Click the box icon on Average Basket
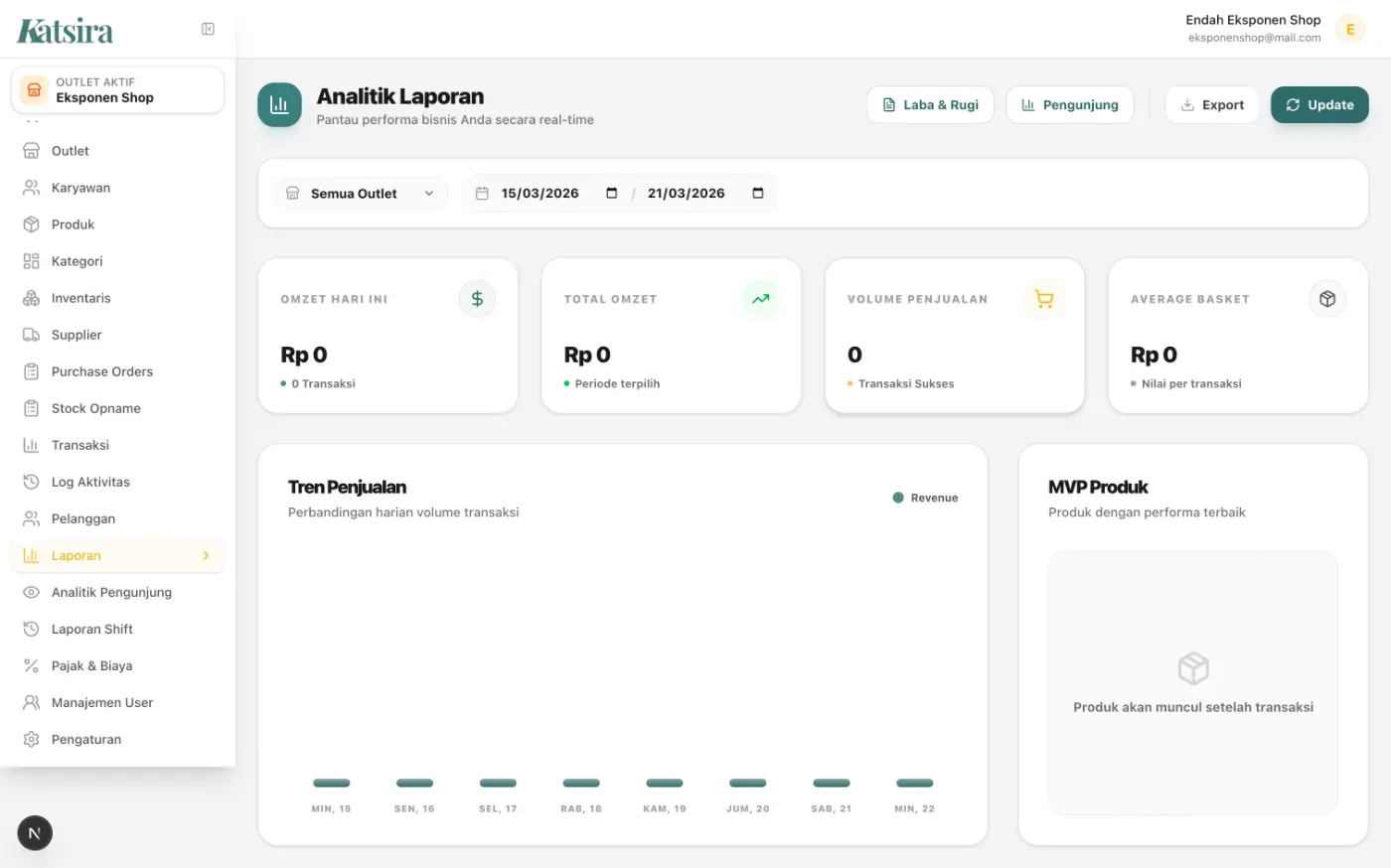 tap(1326, 299)
